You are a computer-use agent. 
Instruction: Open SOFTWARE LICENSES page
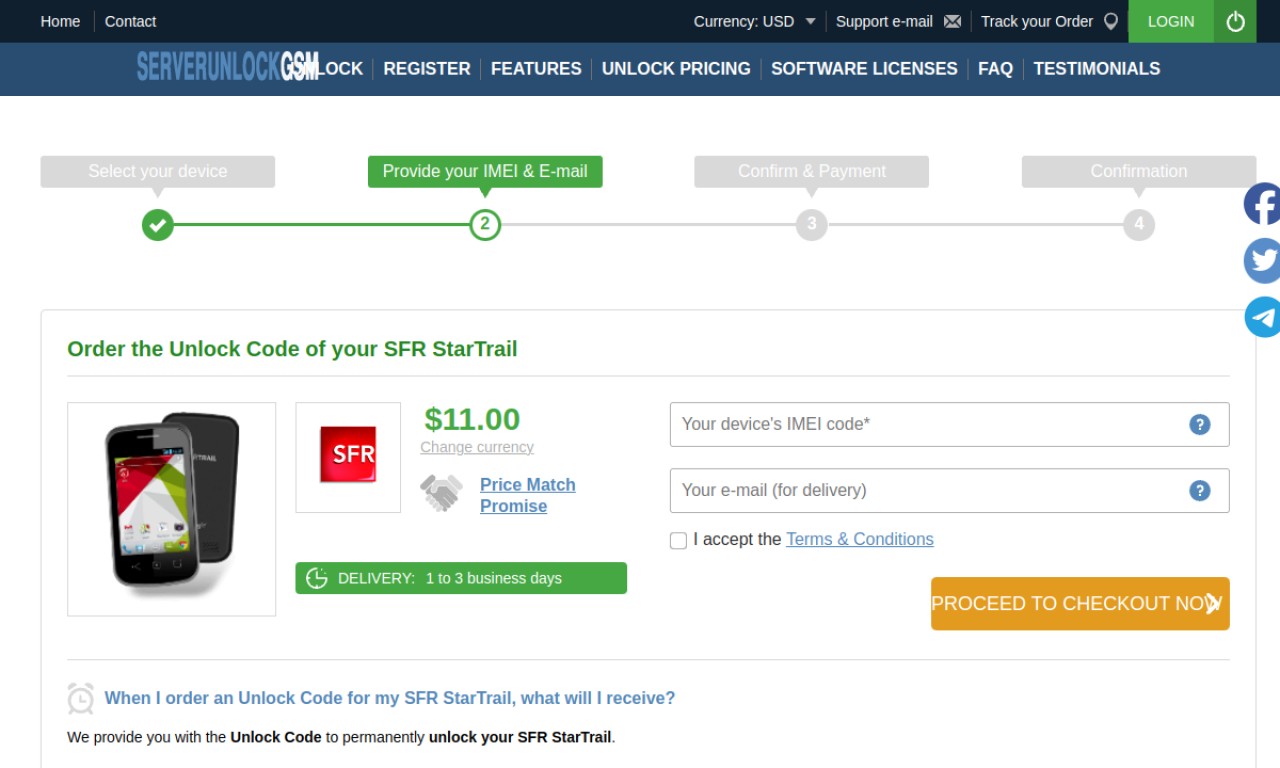[x=864, y=68]
